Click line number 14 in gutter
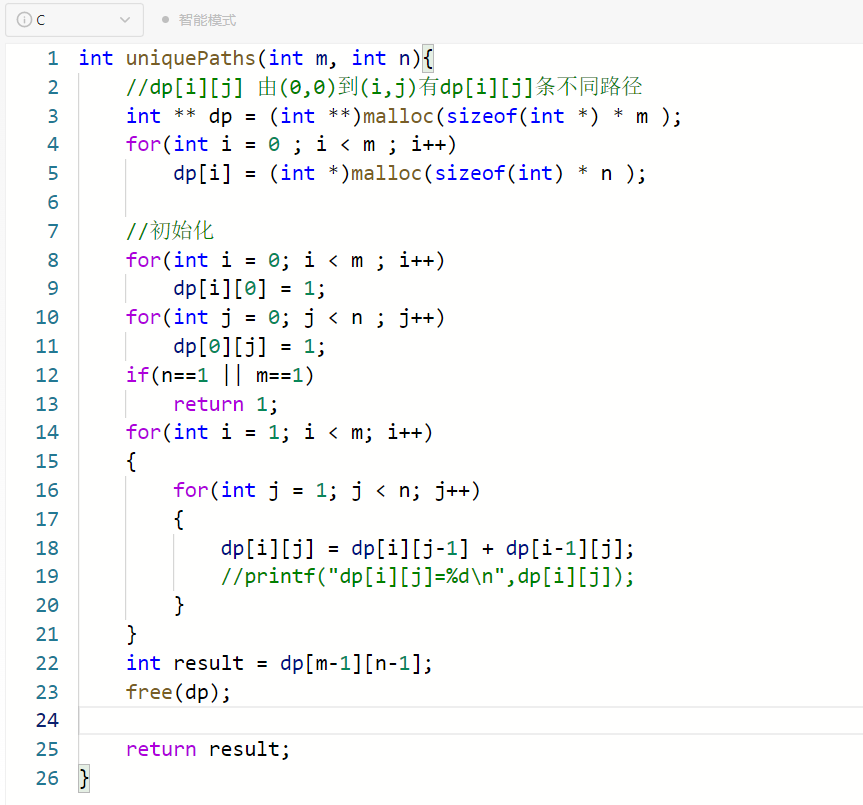The image size is (863, 805). click(x=47, y=432)
